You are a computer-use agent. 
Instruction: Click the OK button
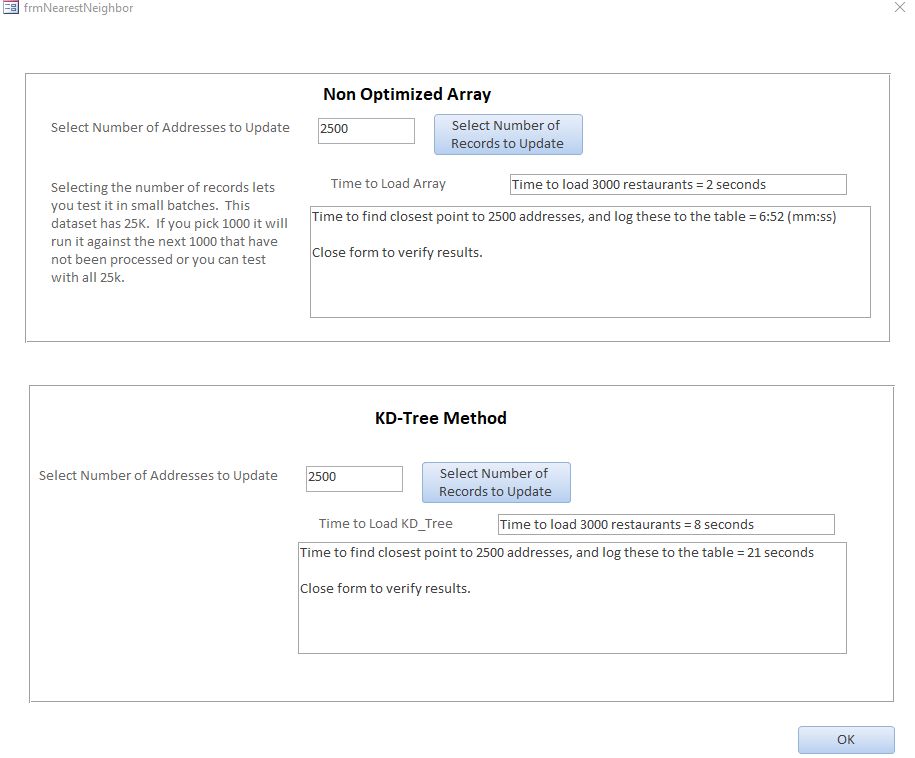point(846,739)
